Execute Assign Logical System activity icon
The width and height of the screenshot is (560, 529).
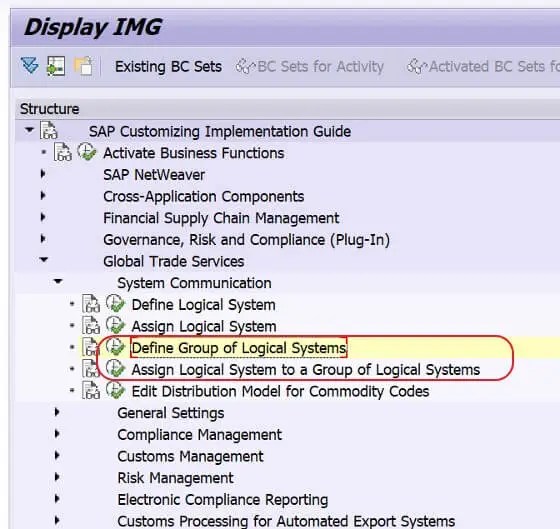115,326
